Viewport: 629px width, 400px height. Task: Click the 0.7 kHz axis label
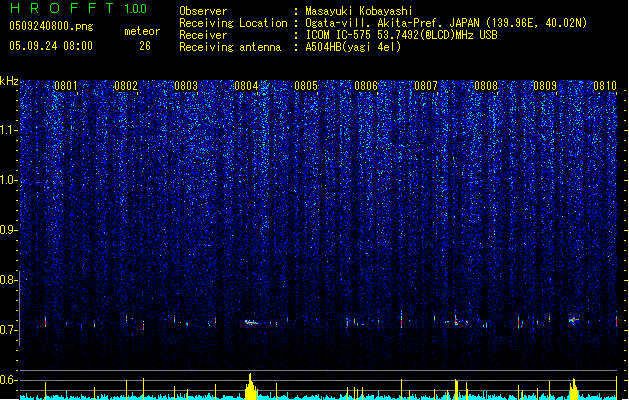[x=8, y=330]
